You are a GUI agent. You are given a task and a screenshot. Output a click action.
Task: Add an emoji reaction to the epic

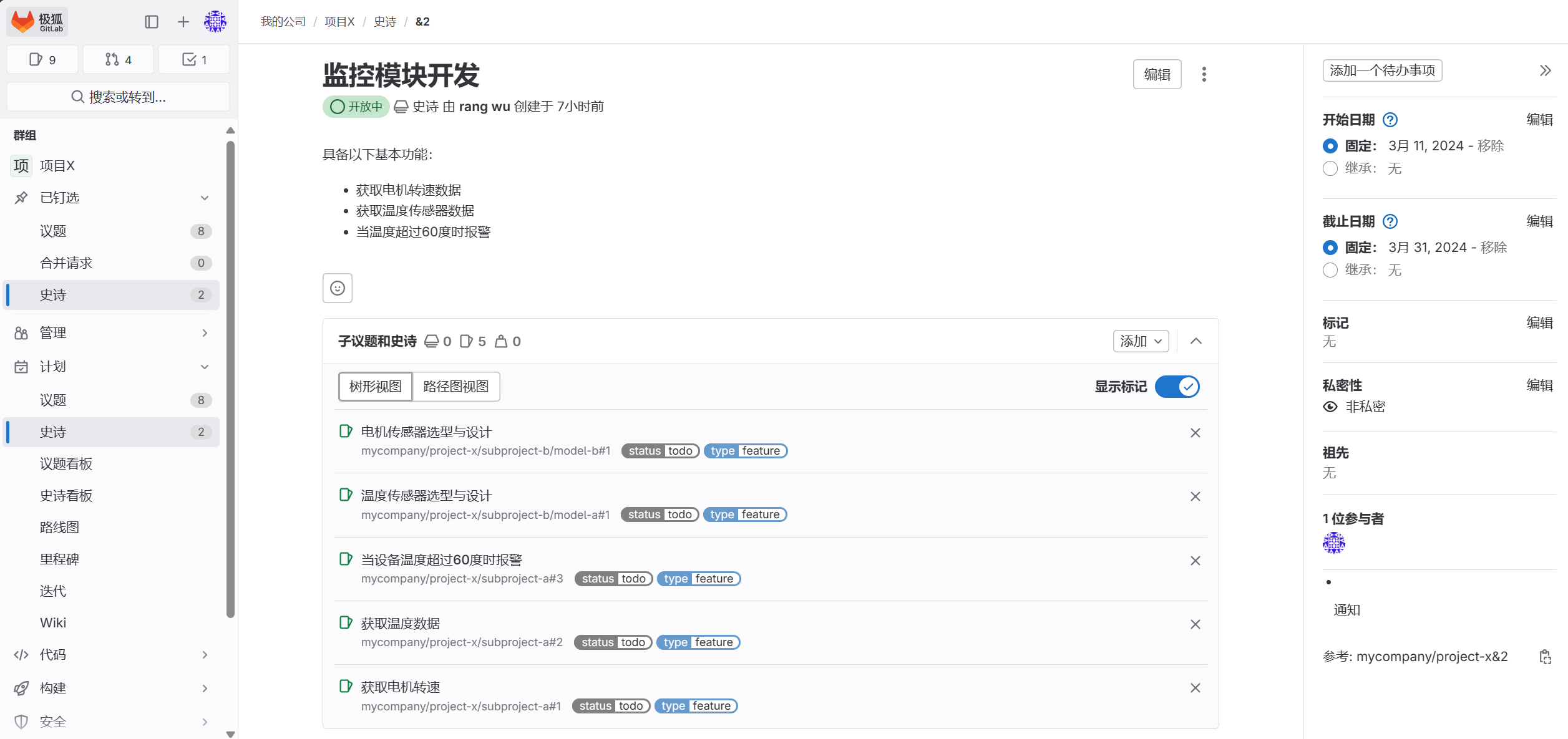click(x=337, y=288)
